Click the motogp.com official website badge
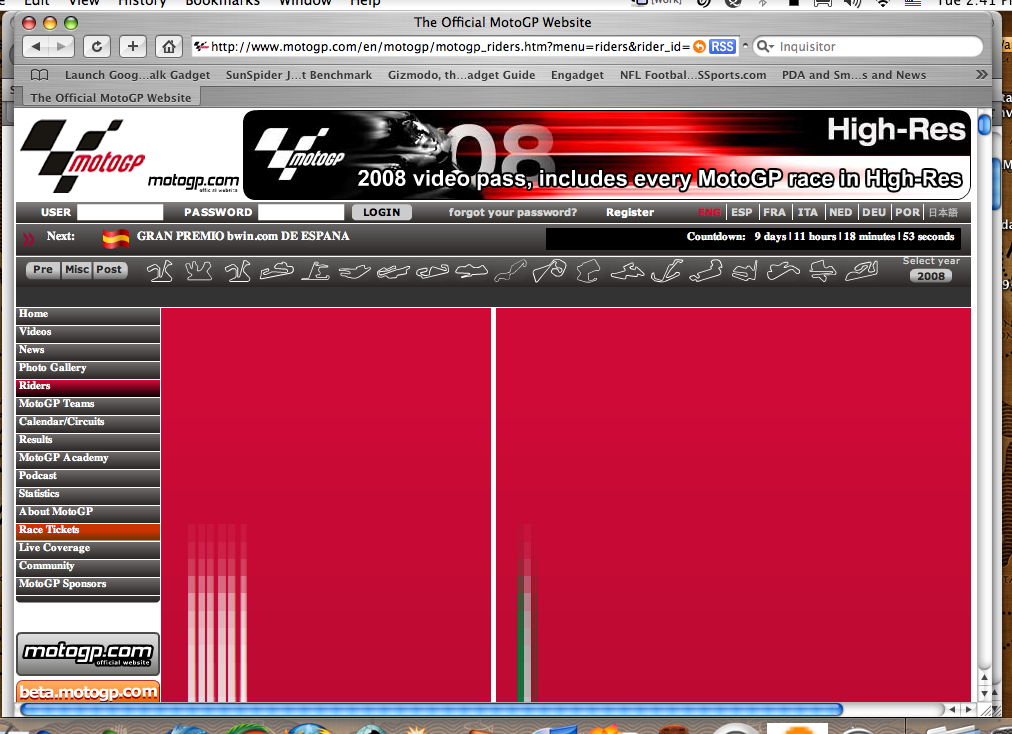Image resolution: width=1012 pixels, height=734 pixels. [x=88, y=653]
